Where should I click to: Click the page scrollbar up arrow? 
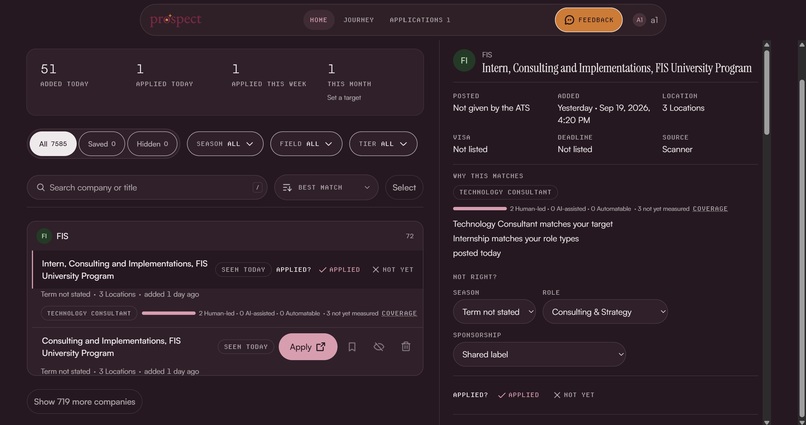(x=801, y=45)
